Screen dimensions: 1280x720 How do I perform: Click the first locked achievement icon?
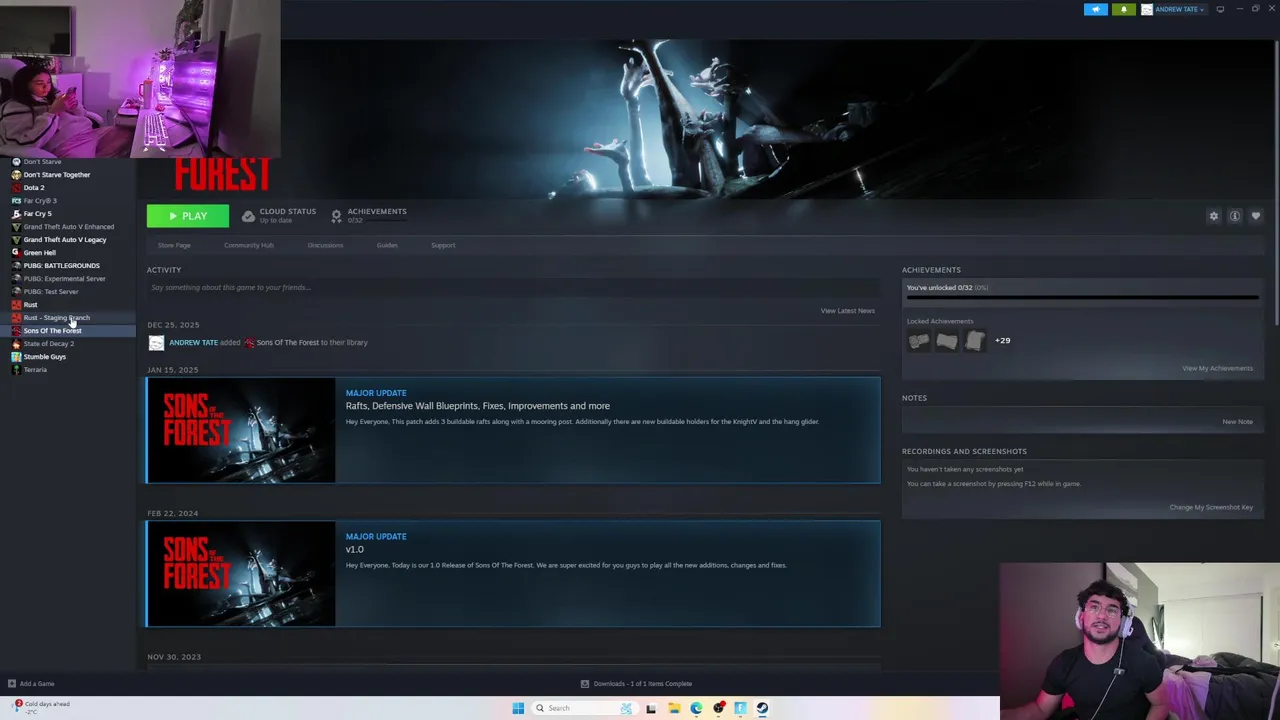pos(918,341)
